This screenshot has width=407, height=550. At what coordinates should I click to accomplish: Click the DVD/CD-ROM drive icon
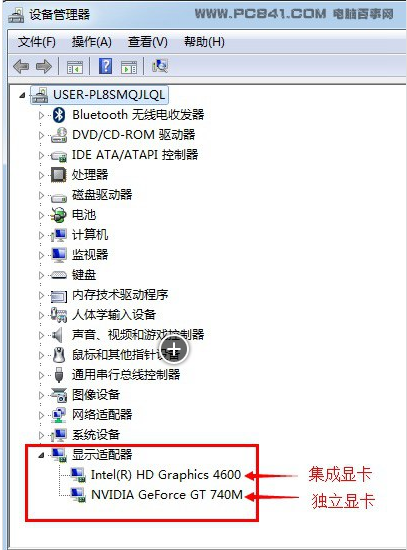click(59, 135)
